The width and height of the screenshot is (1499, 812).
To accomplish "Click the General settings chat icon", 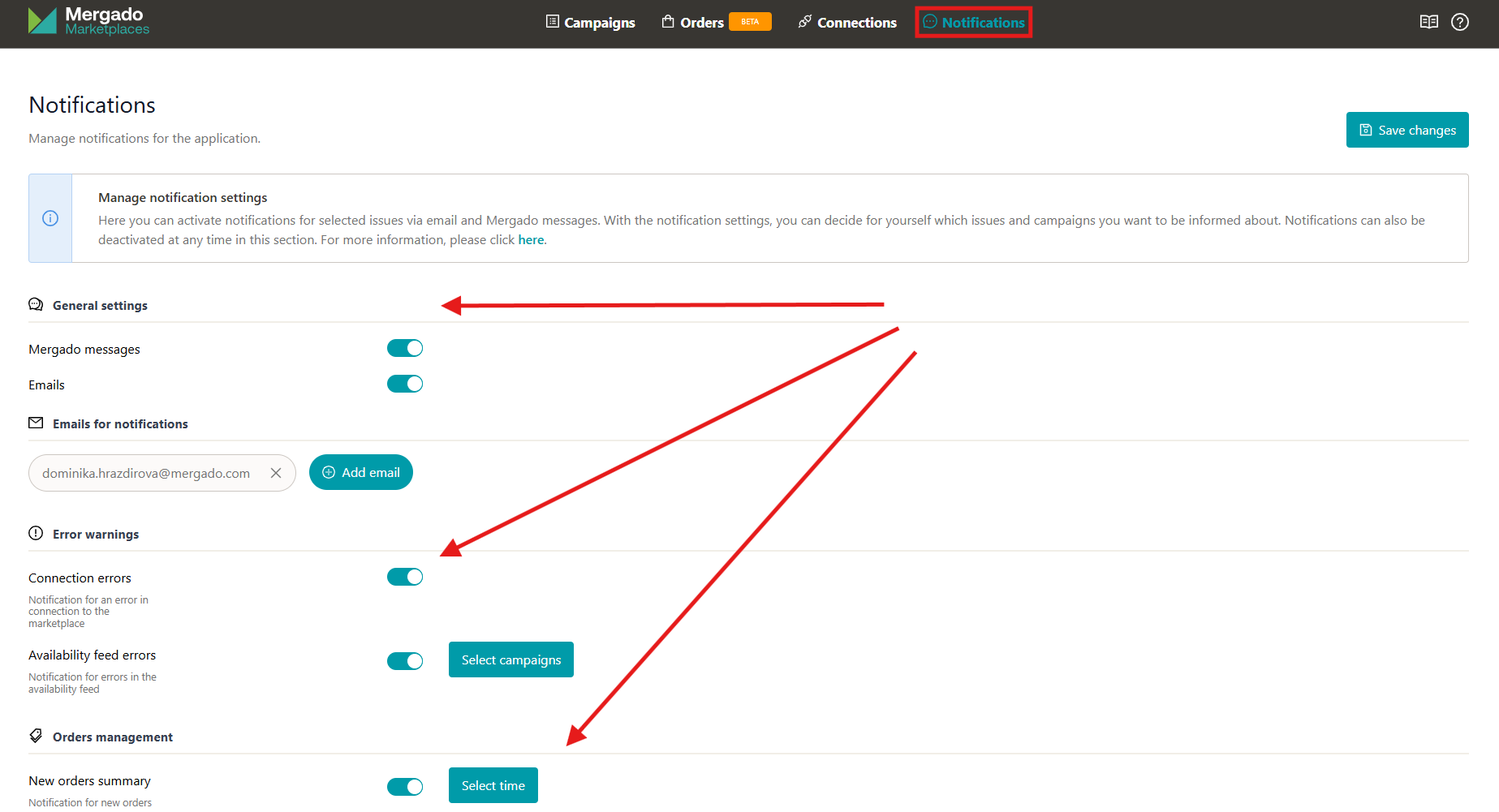I will (36, 305).
